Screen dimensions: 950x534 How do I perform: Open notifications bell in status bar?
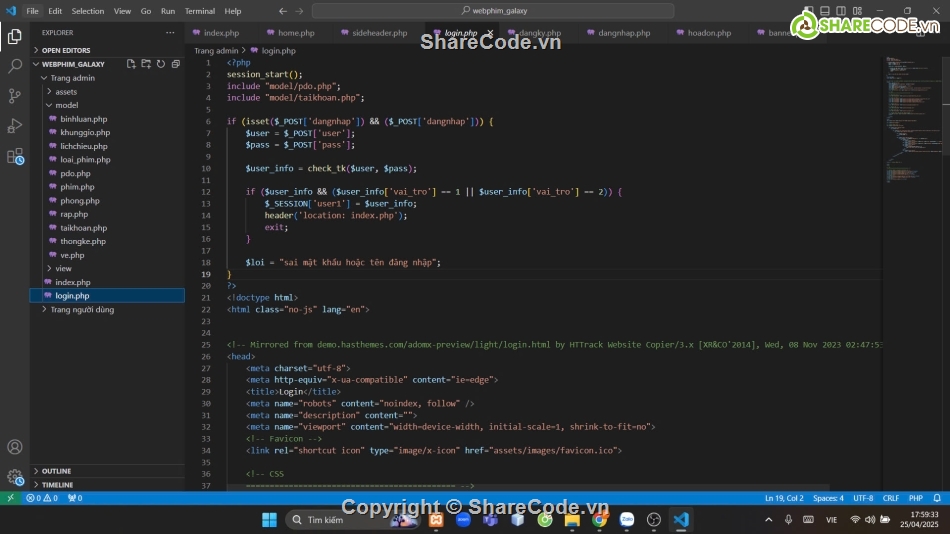[937, 498]
